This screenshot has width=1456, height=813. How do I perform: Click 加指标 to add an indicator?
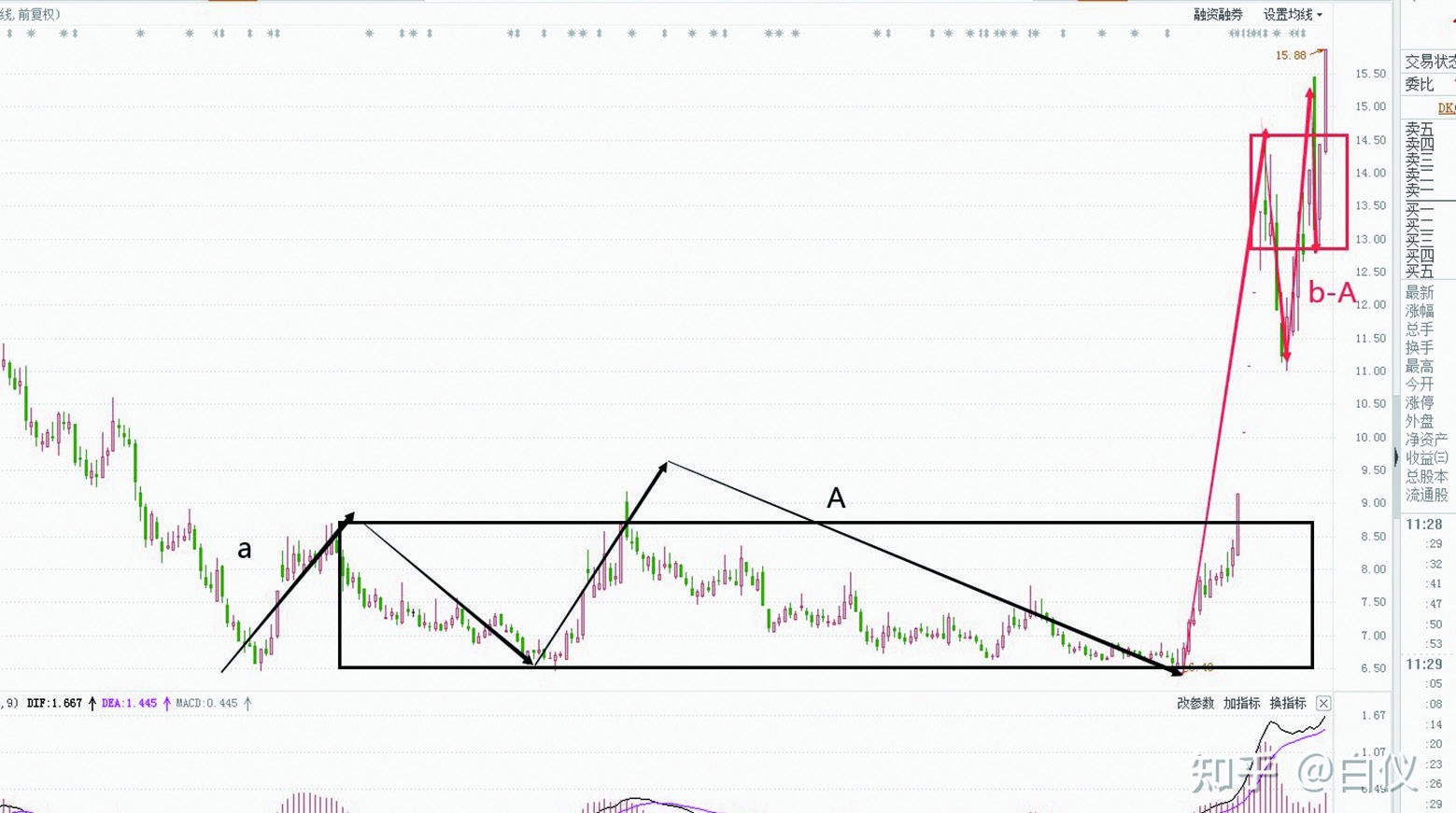[1241, 703]
